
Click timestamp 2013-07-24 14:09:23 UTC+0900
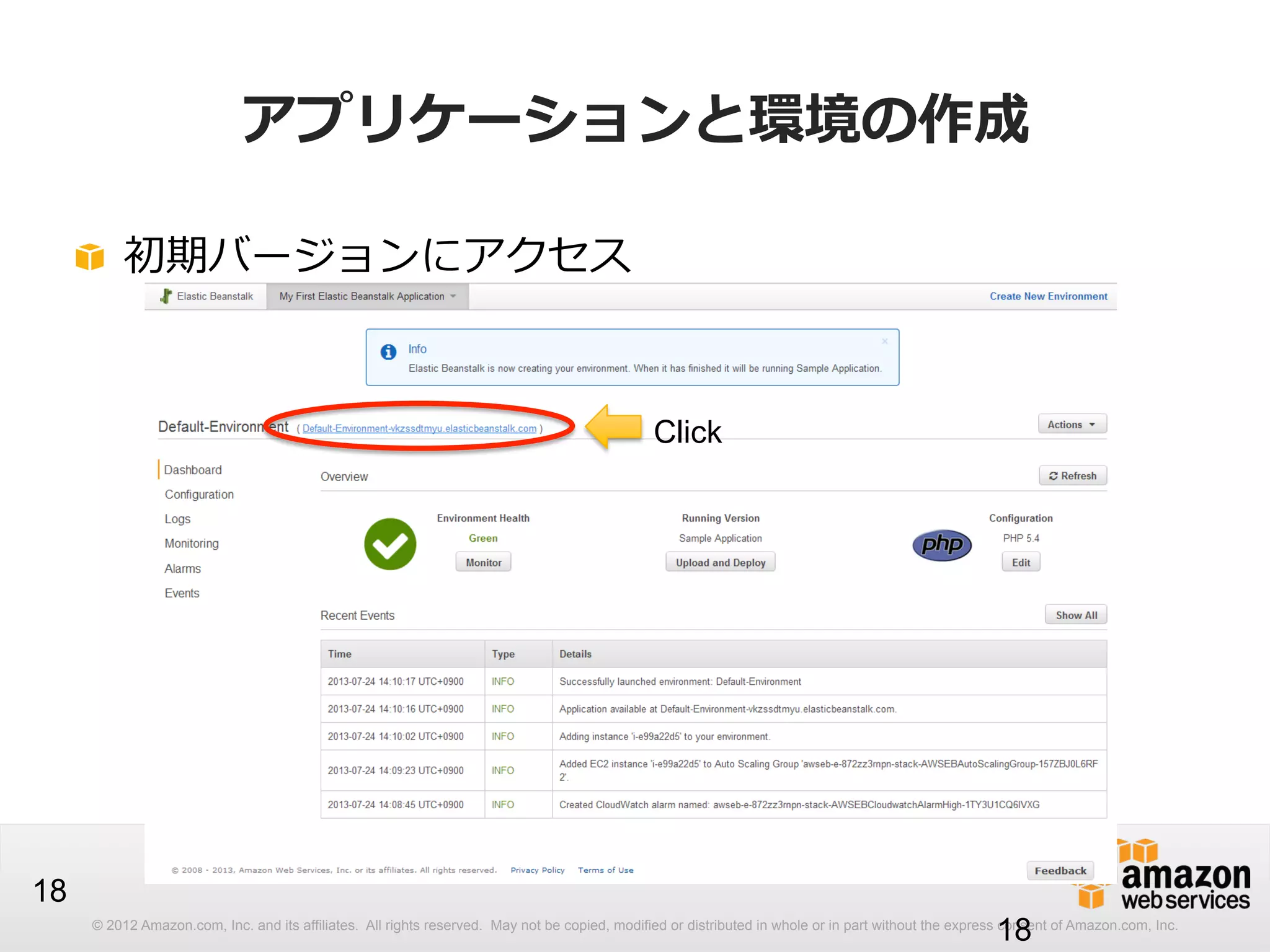pos(396,770)
